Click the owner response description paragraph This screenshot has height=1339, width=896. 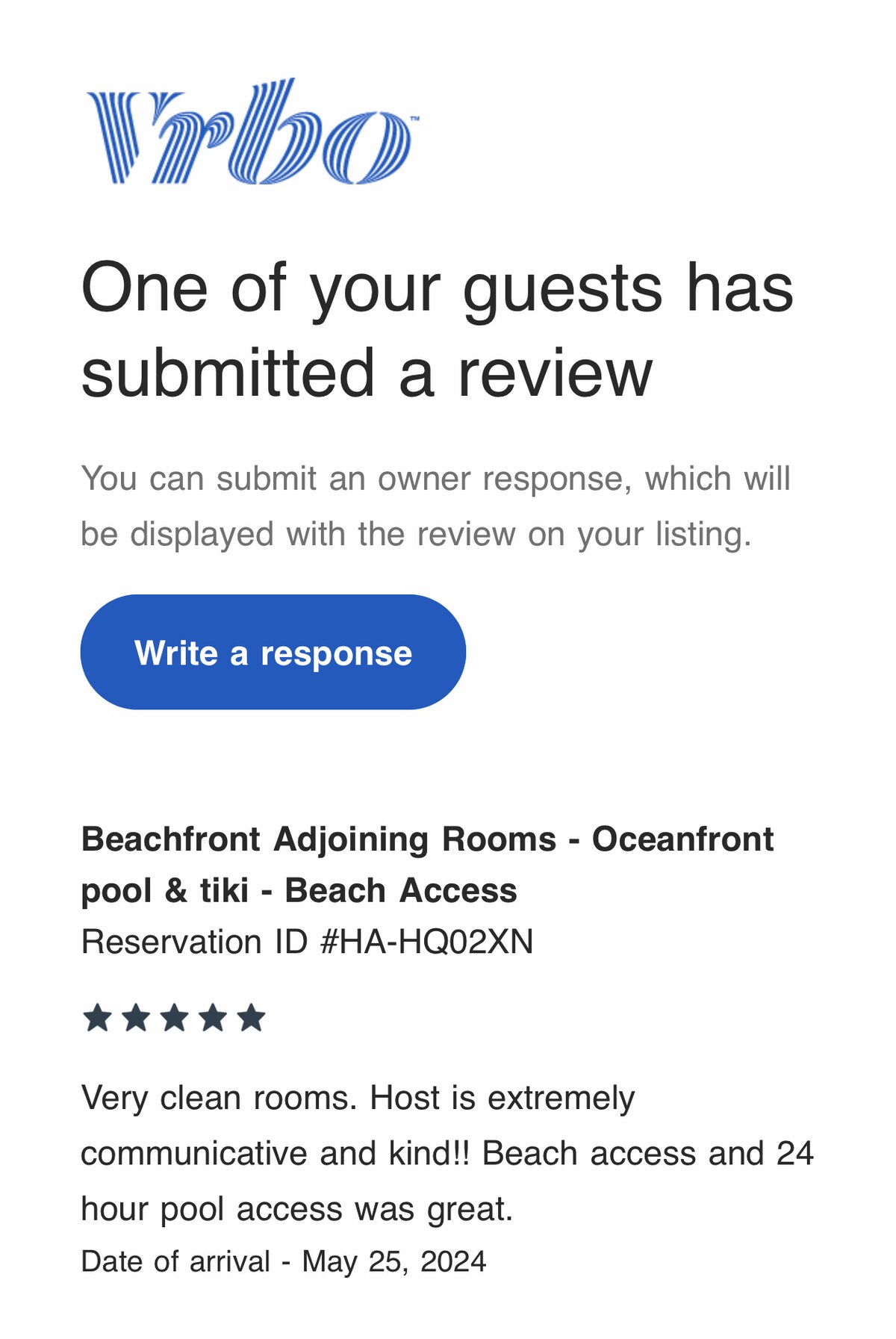(x=435, y=506)
